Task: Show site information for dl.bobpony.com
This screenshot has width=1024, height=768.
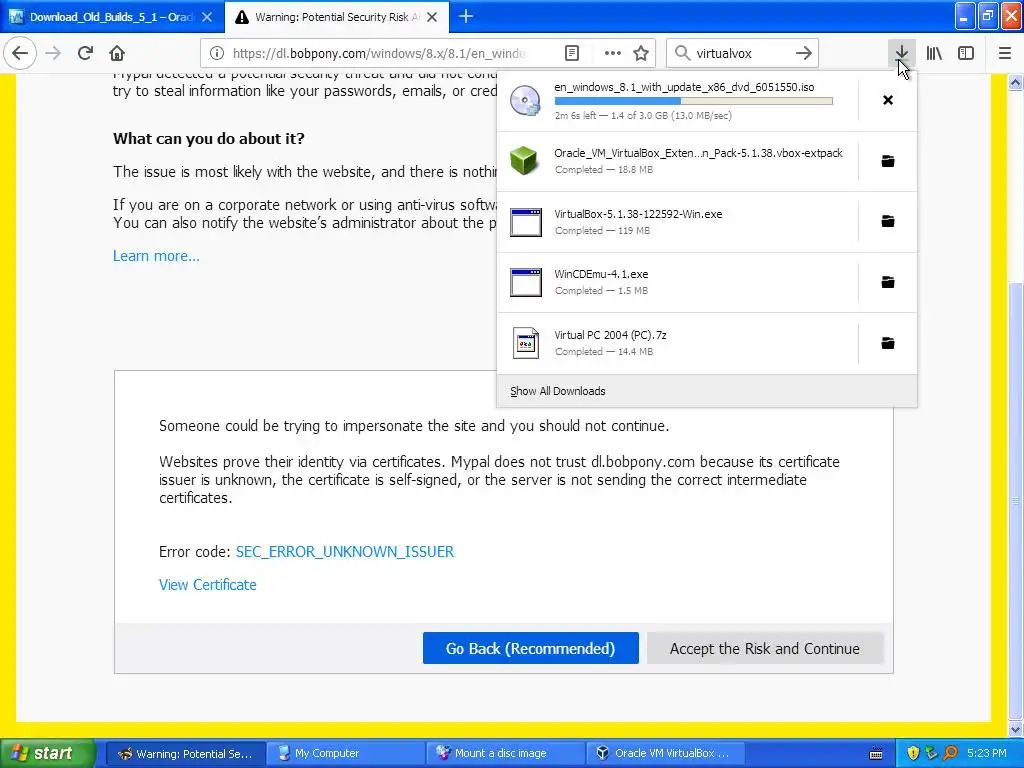Action: pos(217,53)
